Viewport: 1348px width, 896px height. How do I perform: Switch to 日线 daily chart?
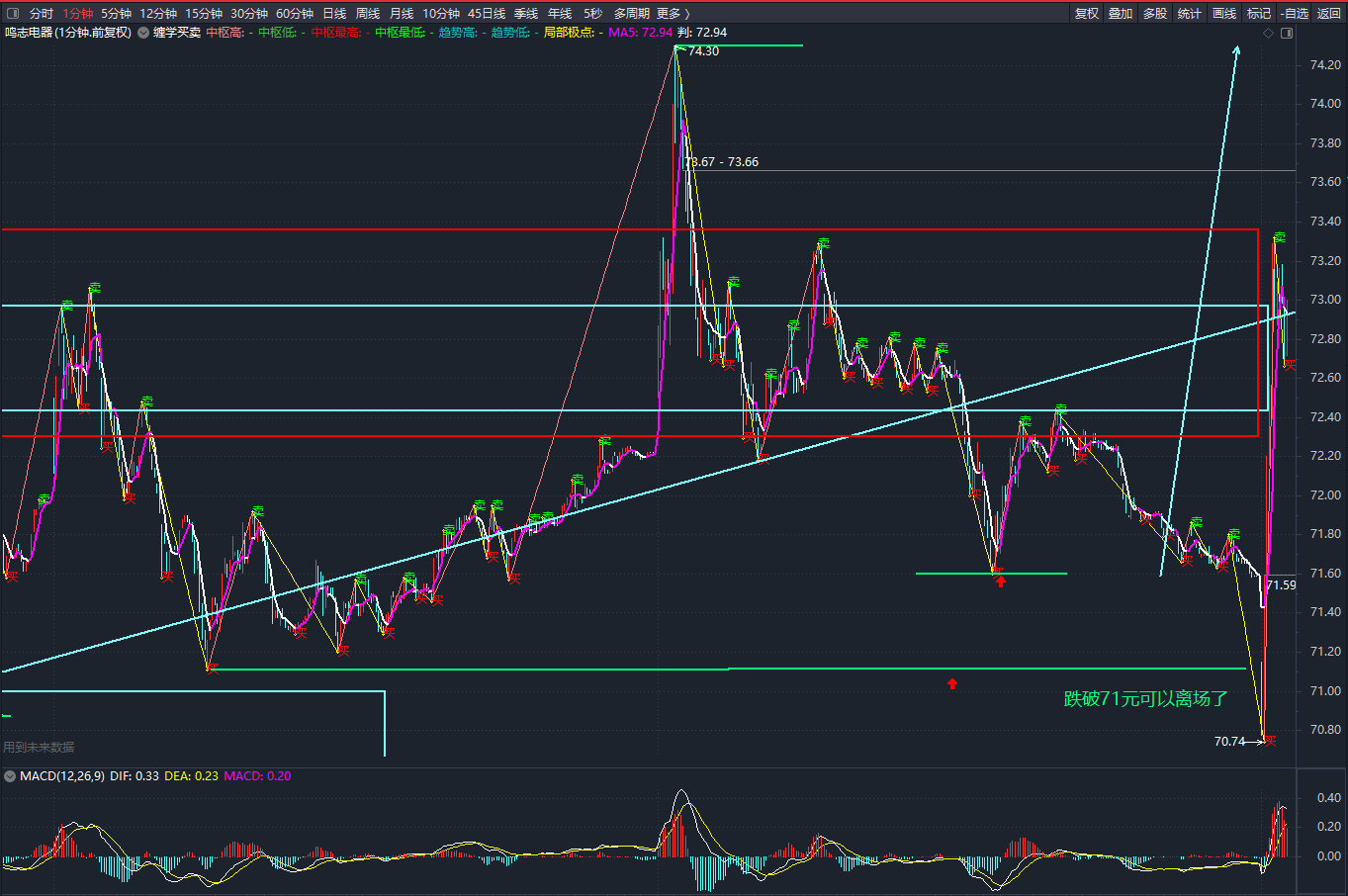334,13
